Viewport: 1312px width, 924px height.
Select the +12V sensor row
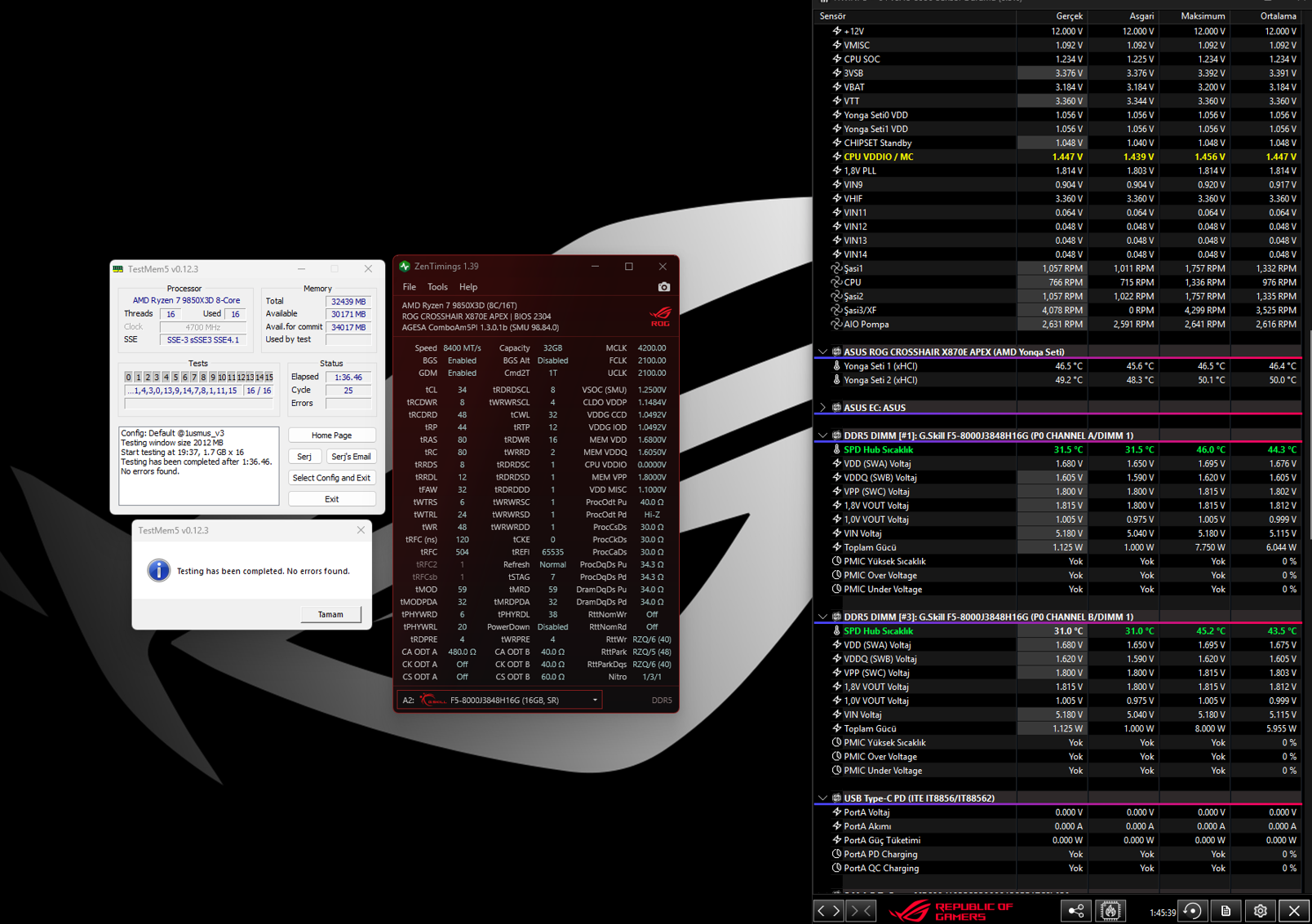pos(1057,31)
